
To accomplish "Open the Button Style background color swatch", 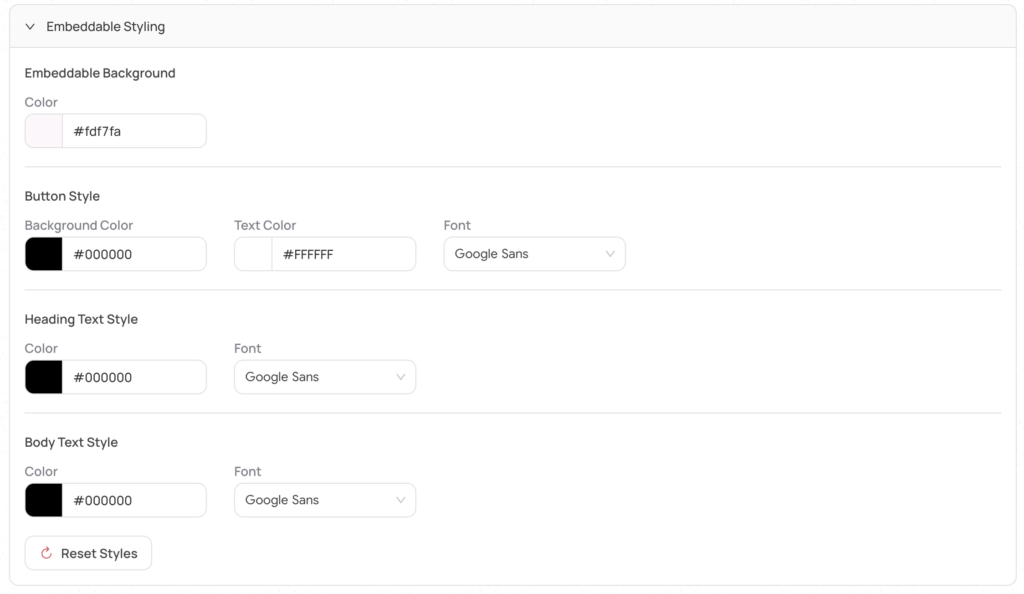I will [44, 254].
